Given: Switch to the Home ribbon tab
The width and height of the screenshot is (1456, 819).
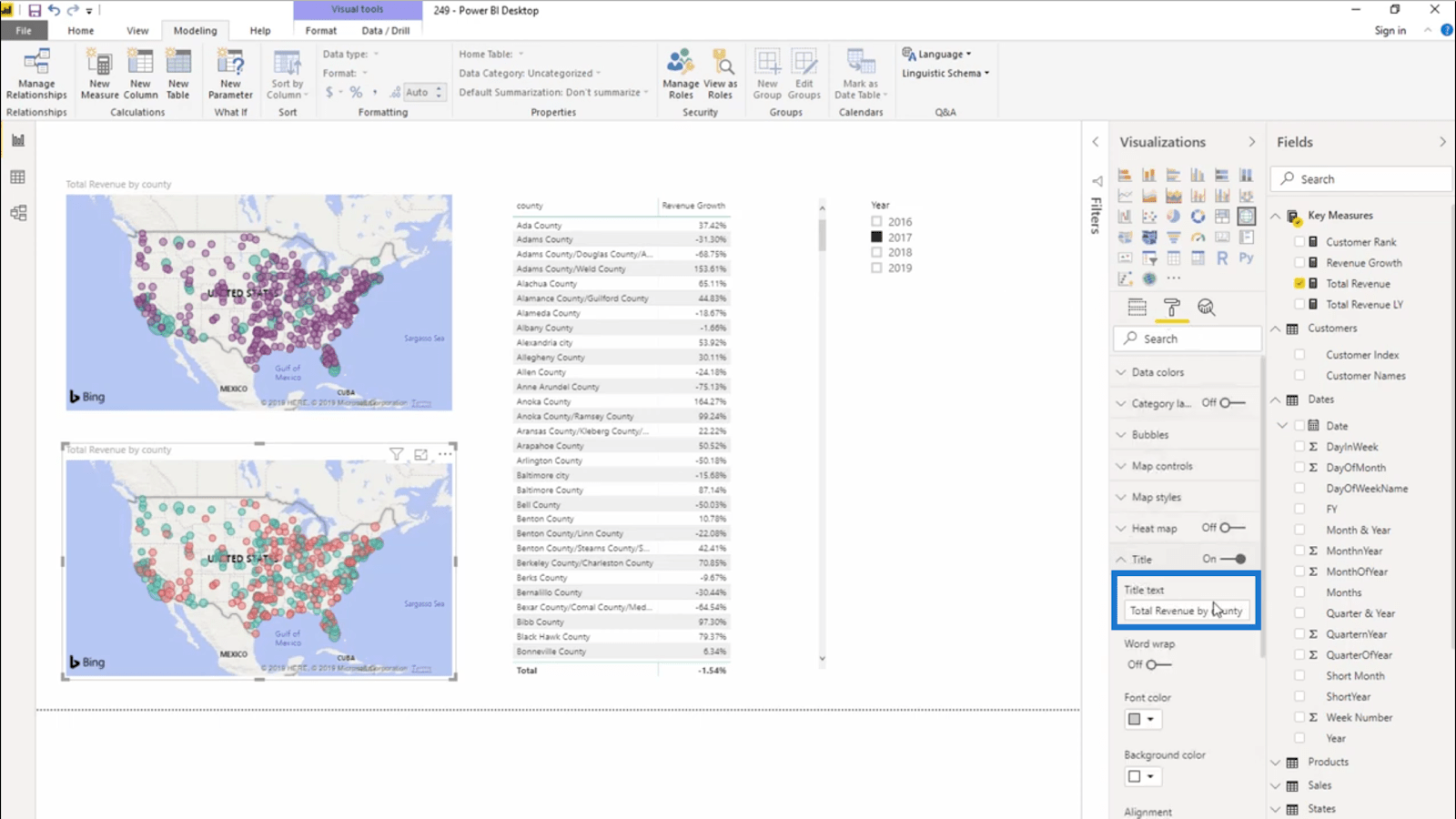Looking at the screenshot, I should tap(81, 30).
